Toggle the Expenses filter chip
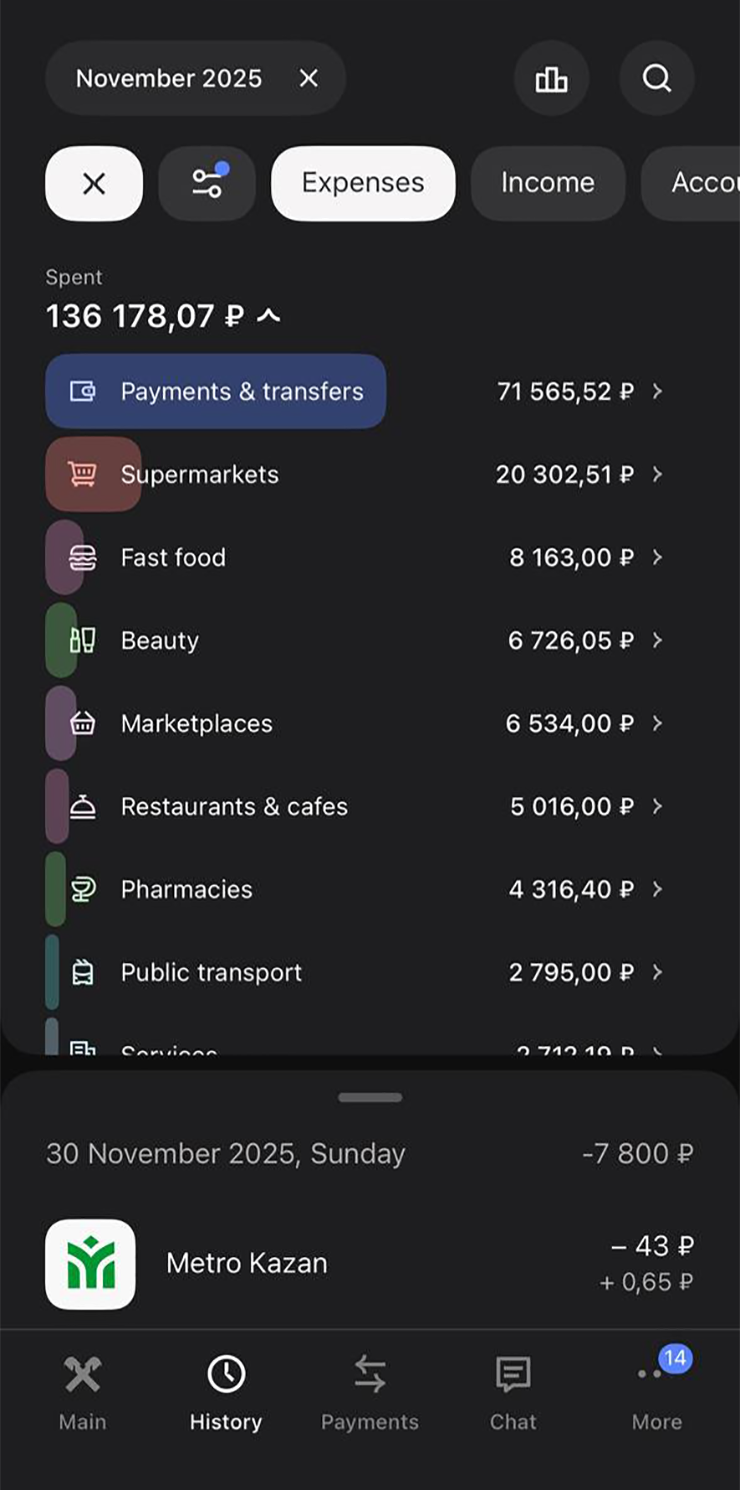The width and height of the screenshot is (740, 1490). click(363, 183)
